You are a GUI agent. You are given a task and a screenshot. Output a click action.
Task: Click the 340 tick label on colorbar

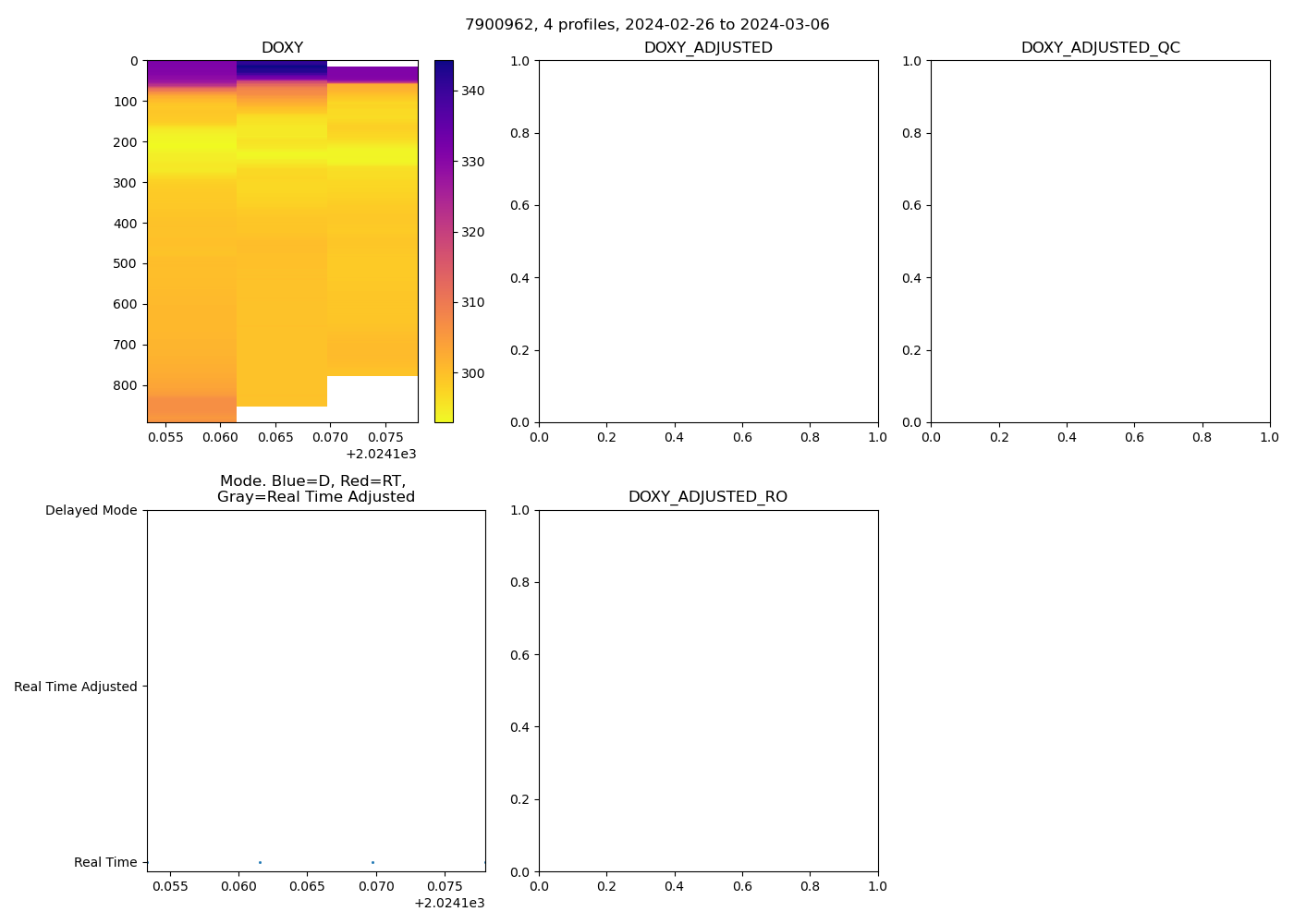tap(472, 91)
